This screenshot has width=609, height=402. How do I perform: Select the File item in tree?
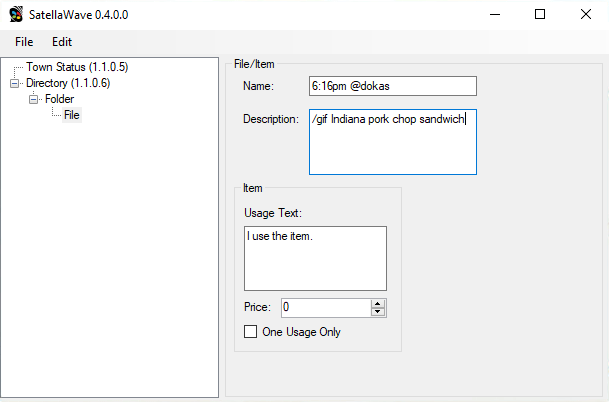click(x=72, y=115)
